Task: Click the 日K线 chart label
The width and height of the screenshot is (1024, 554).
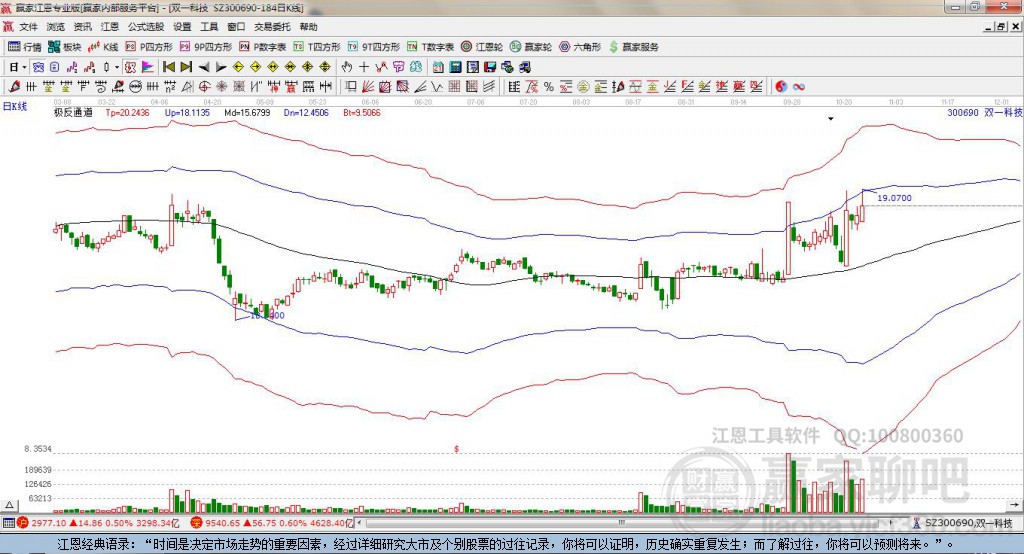Action: point(15,106)
